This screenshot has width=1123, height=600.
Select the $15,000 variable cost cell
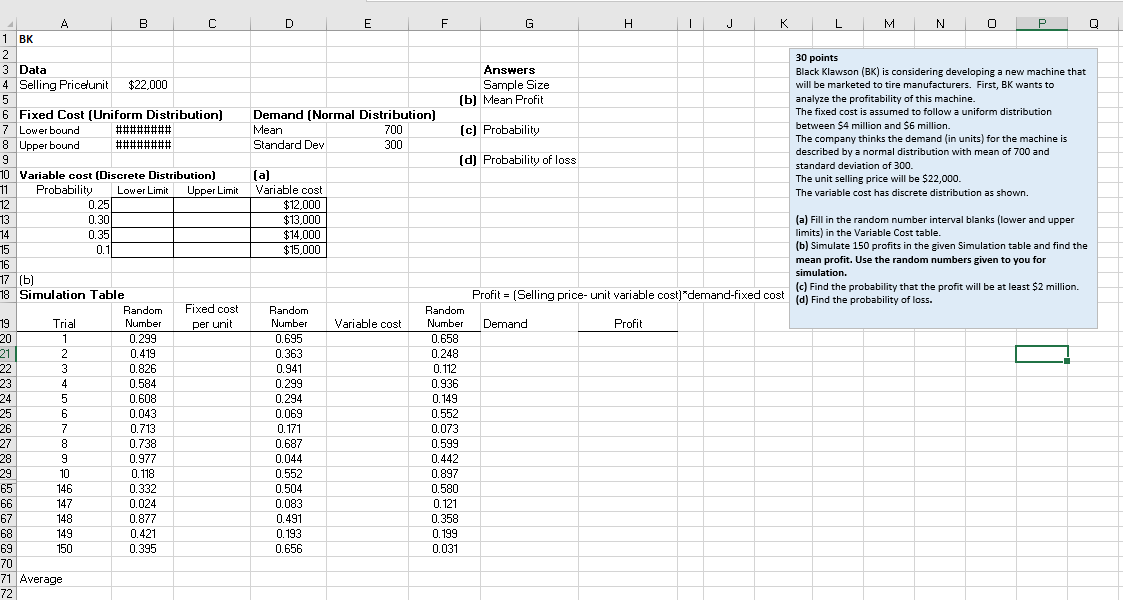point(289,250)
